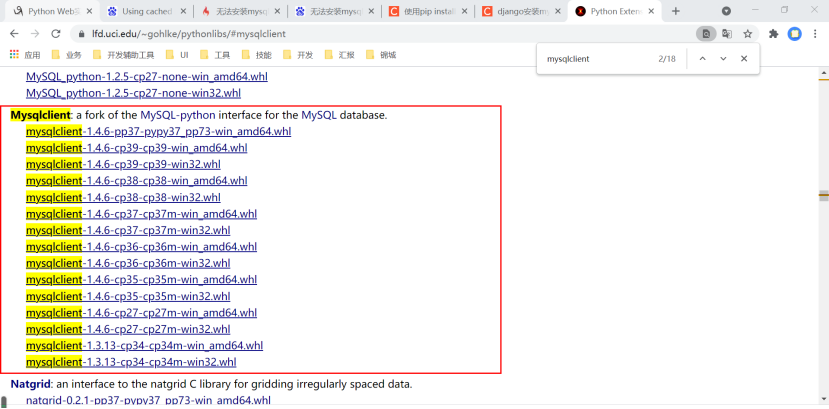Click the Natgrid heading link
This screenshot has height=409, width=829.
(31, 384)
